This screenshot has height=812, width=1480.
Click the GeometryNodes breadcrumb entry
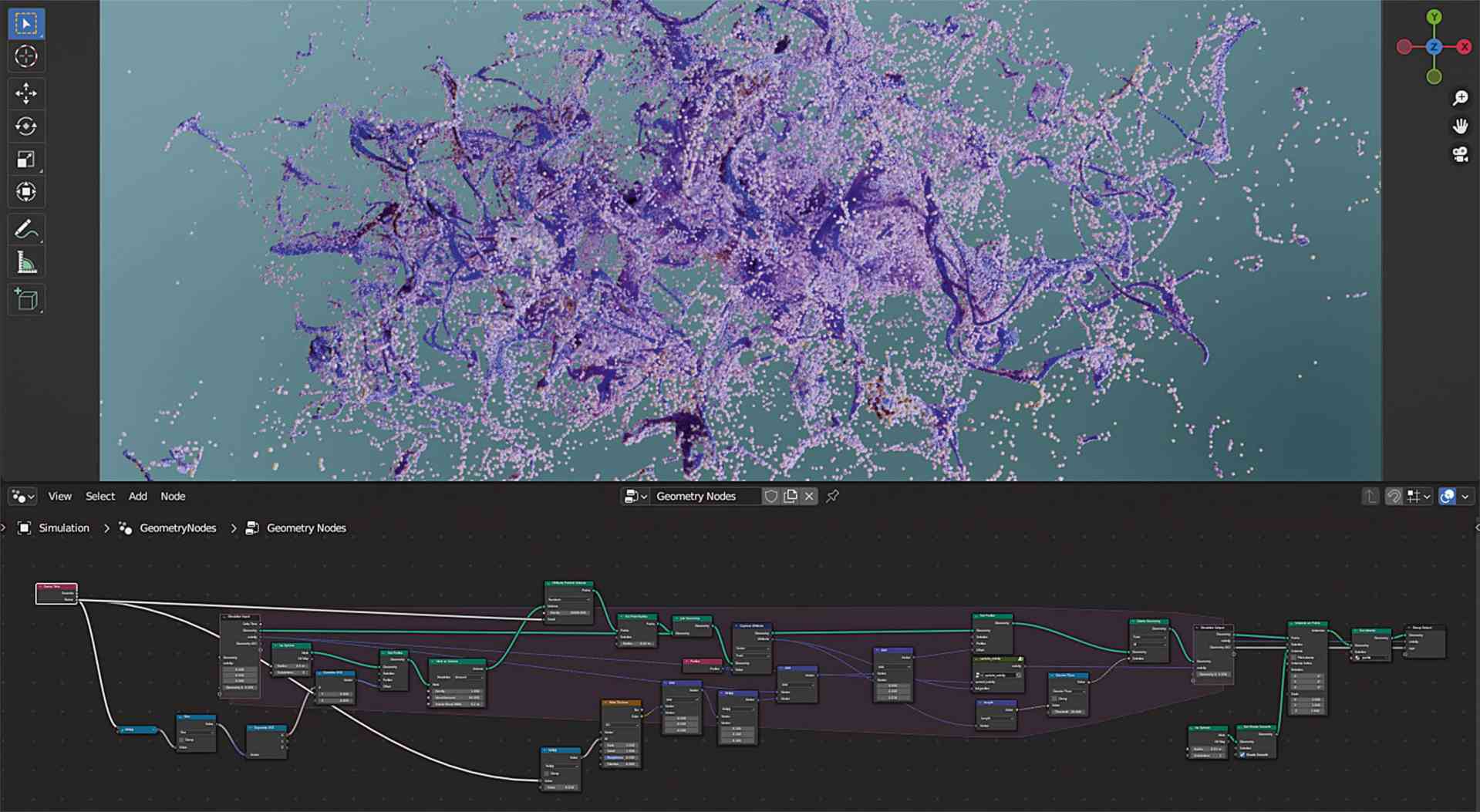point(177,527)
